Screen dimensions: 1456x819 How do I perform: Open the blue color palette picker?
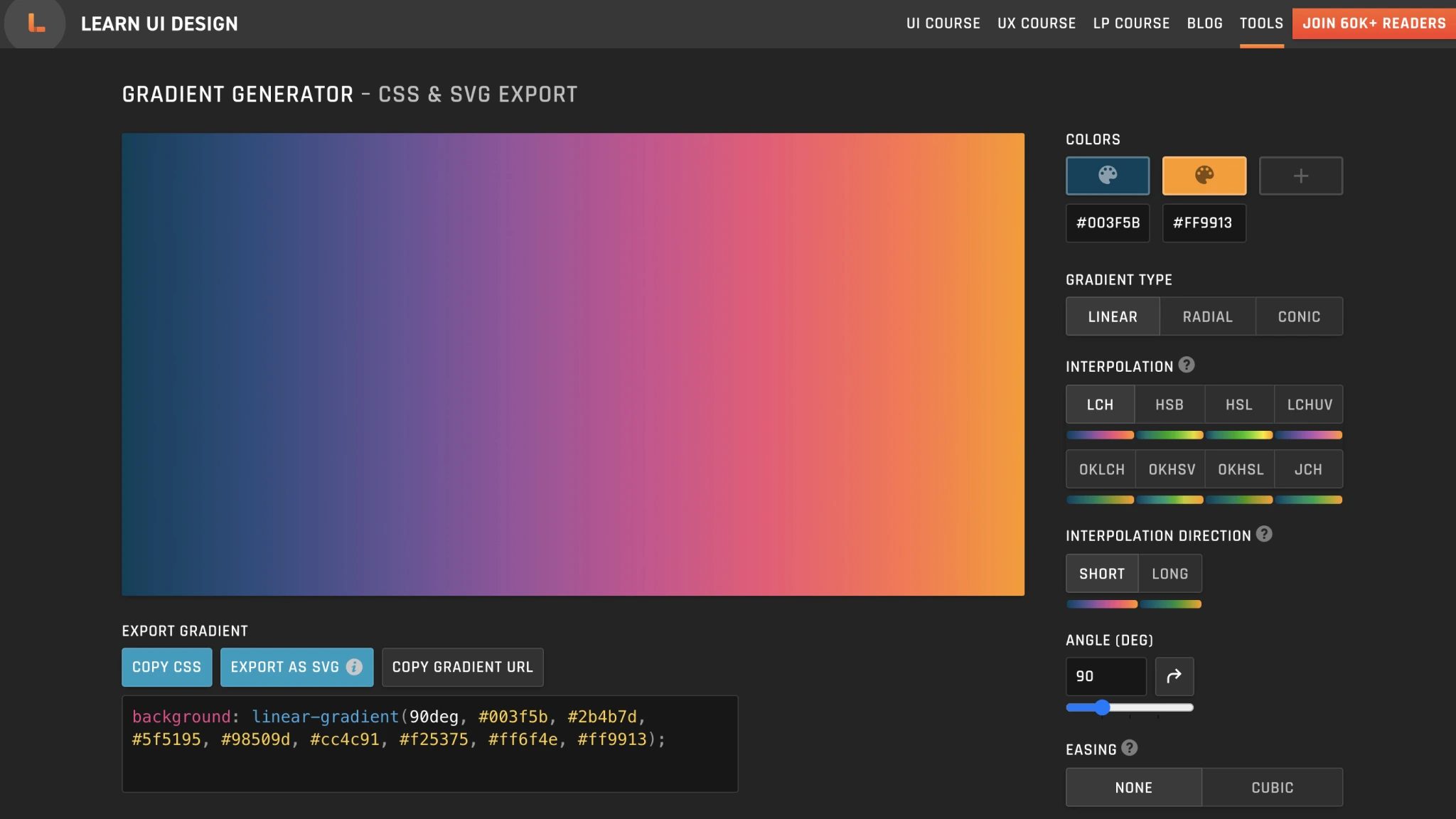click(1108, 176)
